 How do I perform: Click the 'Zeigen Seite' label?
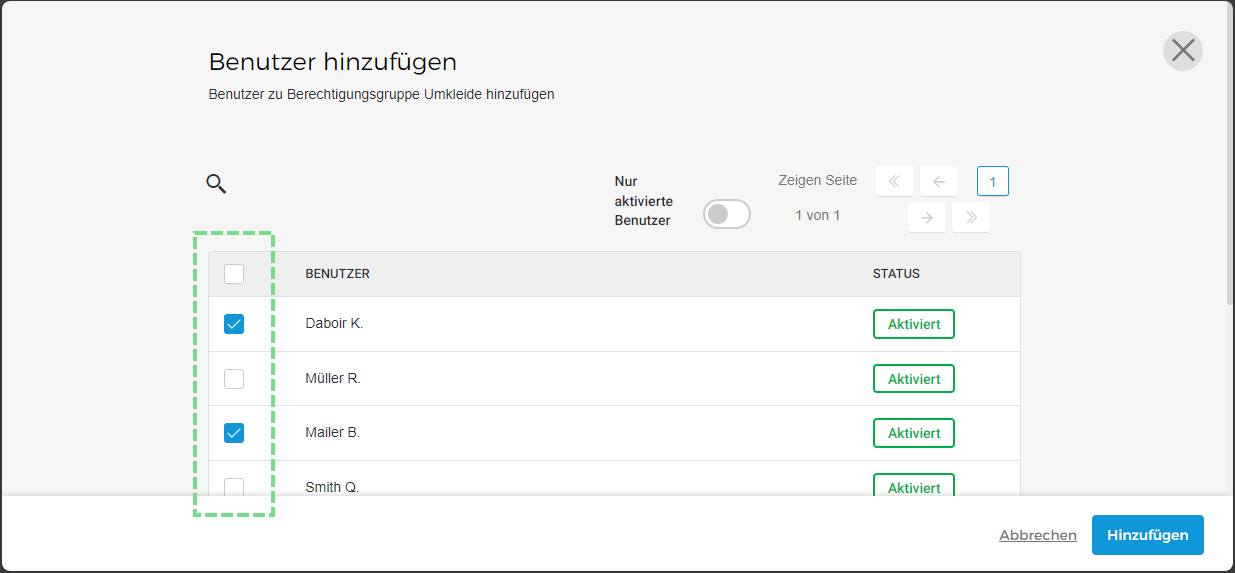(818, 181)
